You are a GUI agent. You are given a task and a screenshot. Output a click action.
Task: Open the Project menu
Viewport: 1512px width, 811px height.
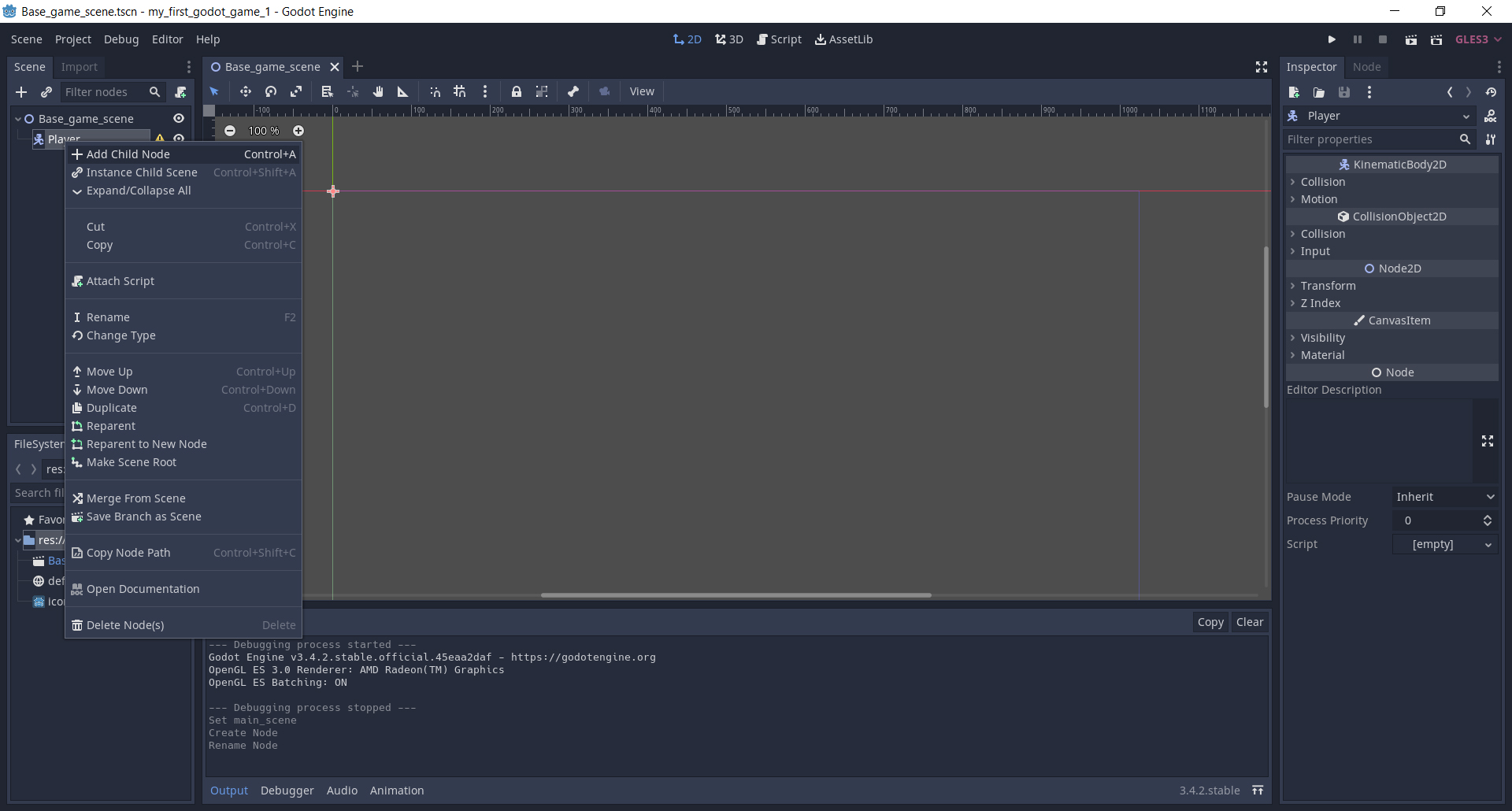tap(73, 39)
